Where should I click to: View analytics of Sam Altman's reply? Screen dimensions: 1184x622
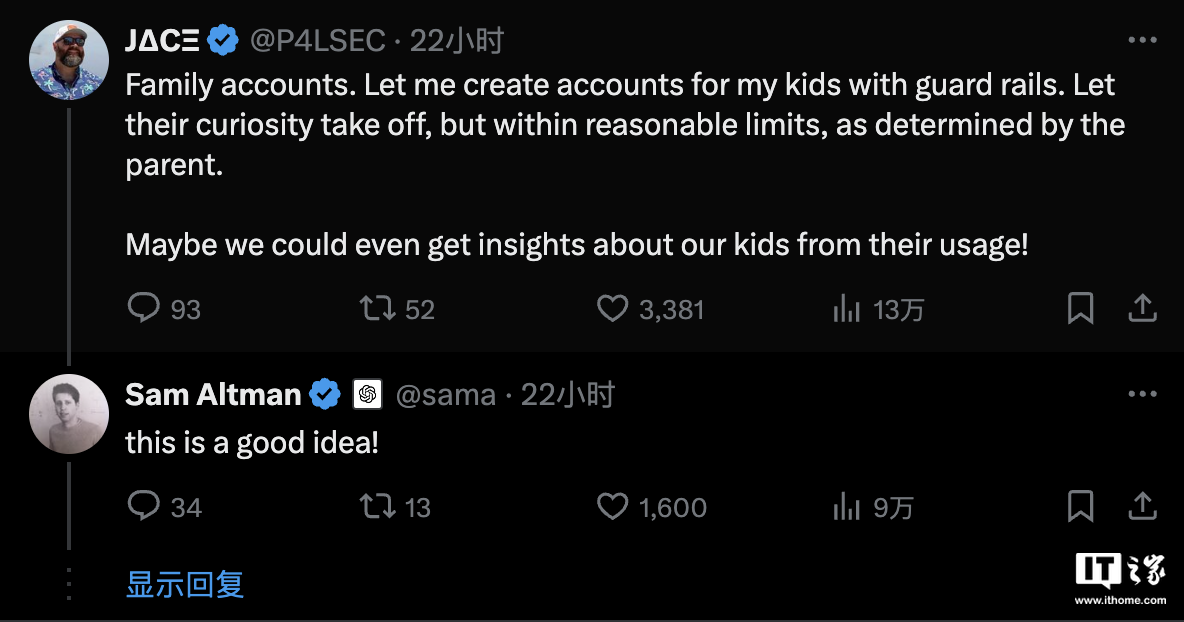pyautogui.click(x=846, y=507)
